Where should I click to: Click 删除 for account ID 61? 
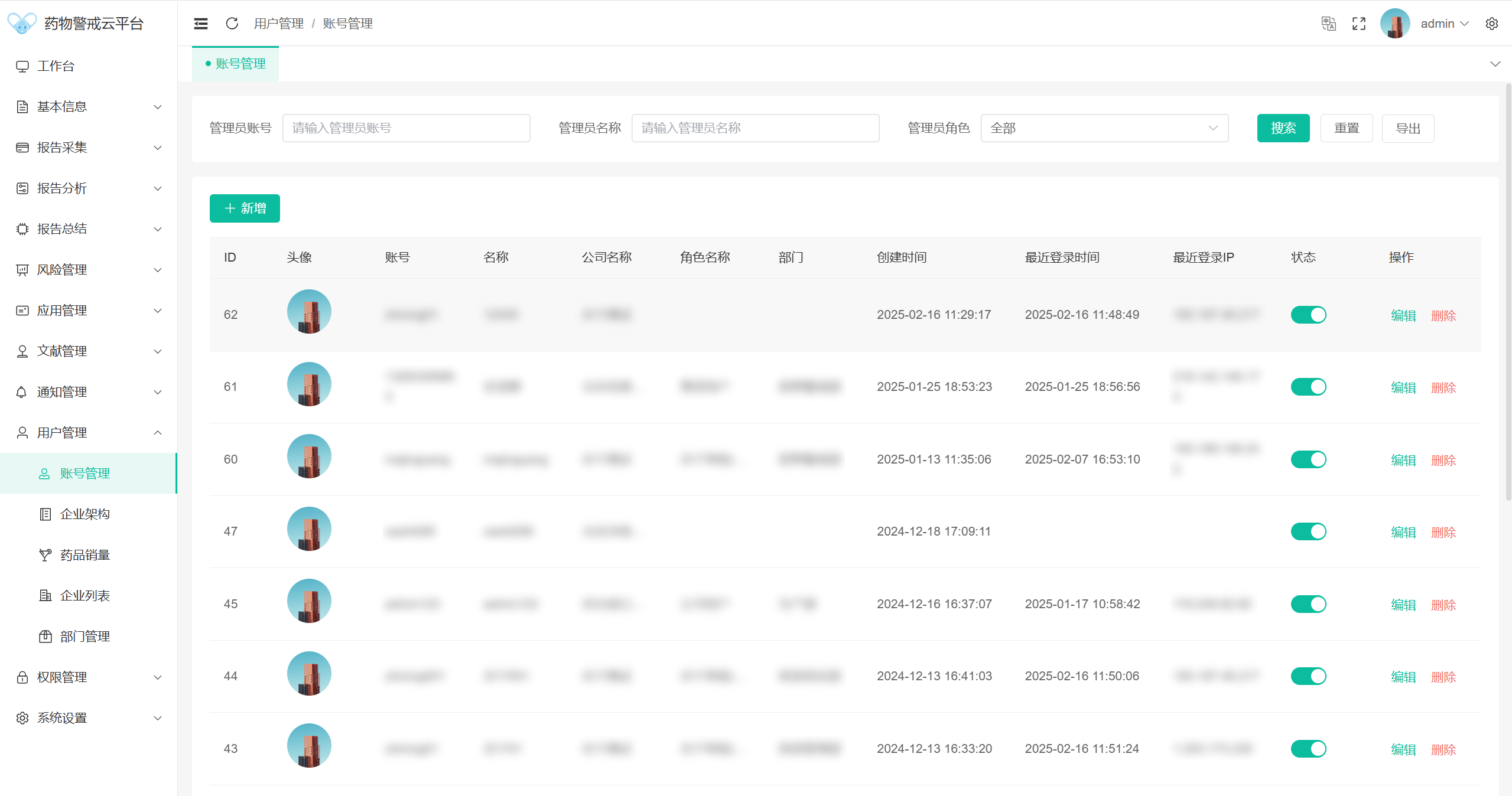[1443, 388]
